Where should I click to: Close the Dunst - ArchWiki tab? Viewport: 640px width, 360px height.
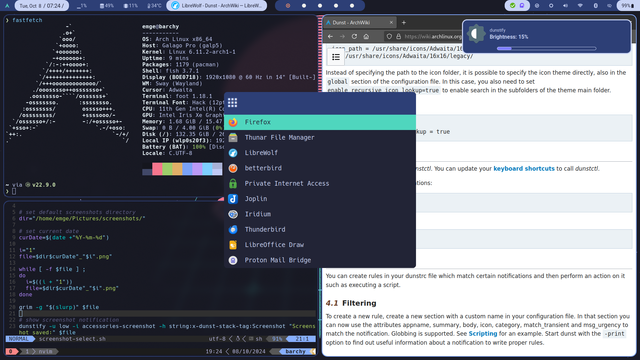pyautogui.click(x=391, y=22)
